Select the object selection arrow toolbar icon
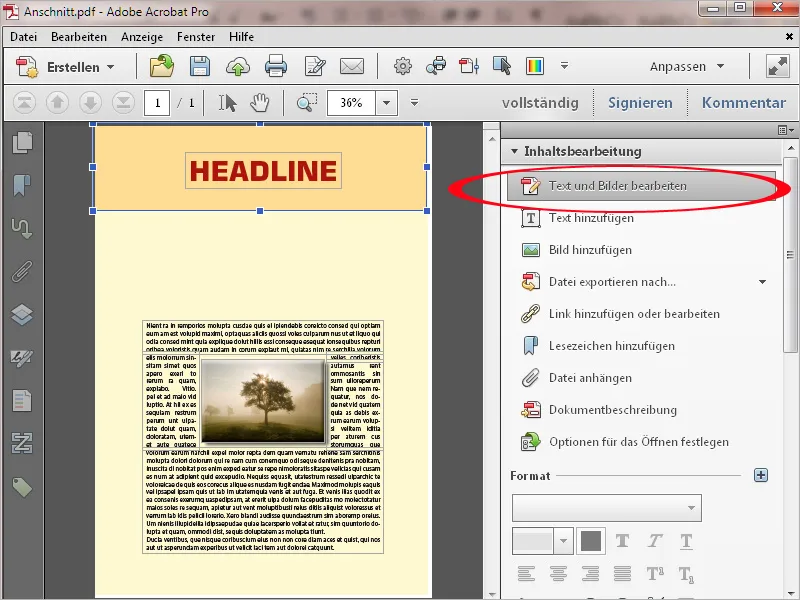 [502, 66]
